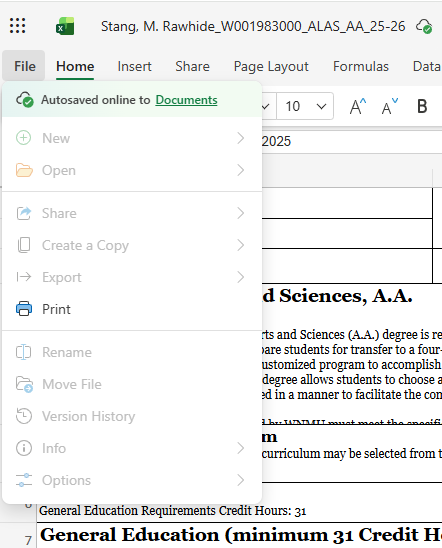Viewport: 442px width, 548px height.
Task: Select Print from the File menu
Action: 132,309
